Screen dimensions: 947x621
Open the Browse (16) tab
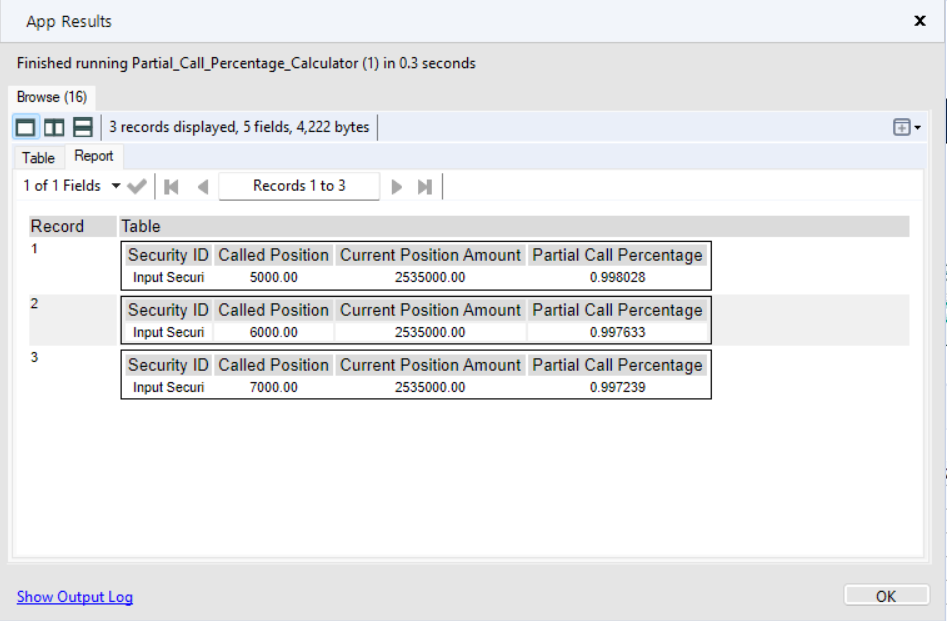52,97
